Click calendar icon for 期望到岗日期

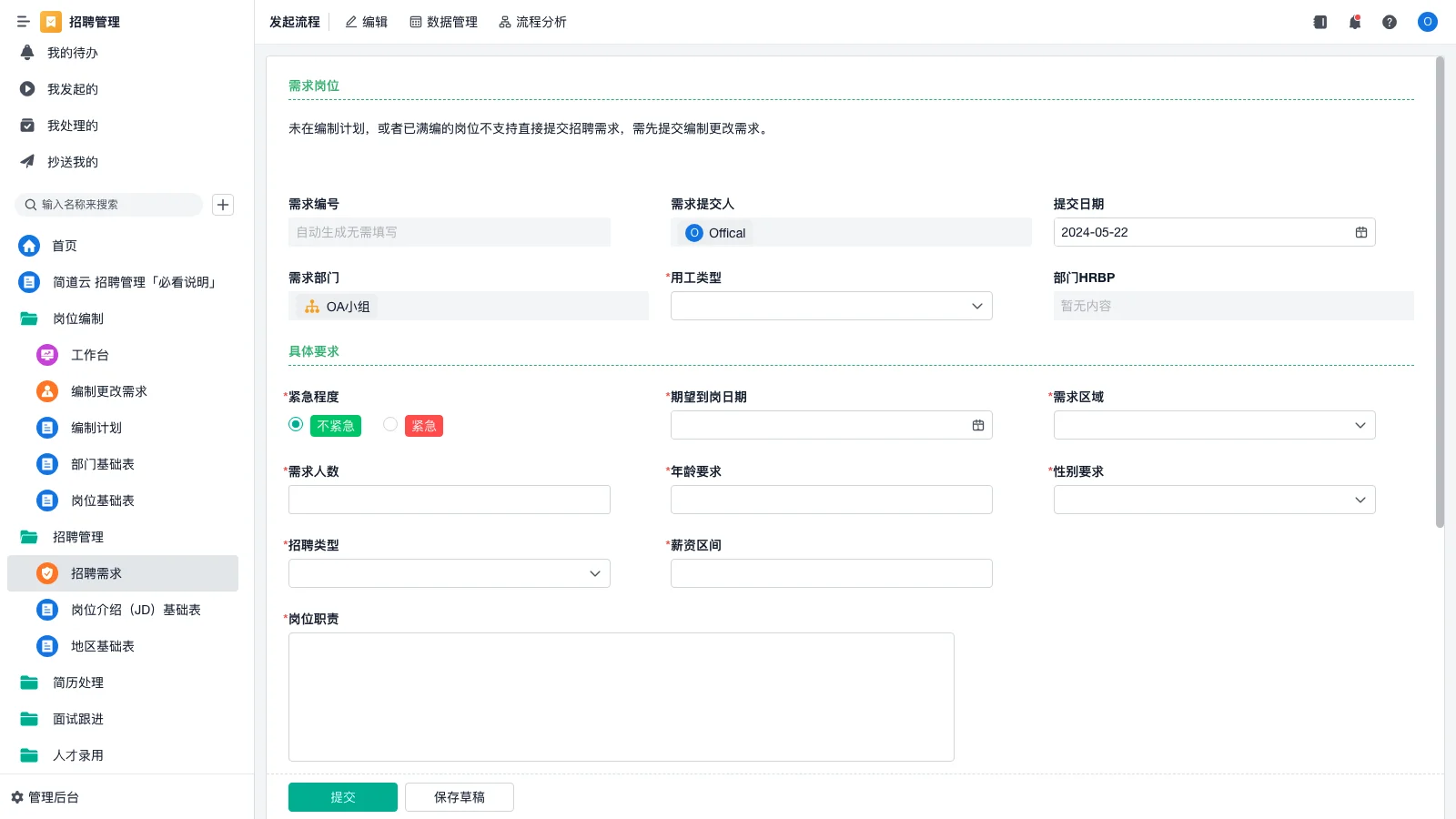coord(976,424)
